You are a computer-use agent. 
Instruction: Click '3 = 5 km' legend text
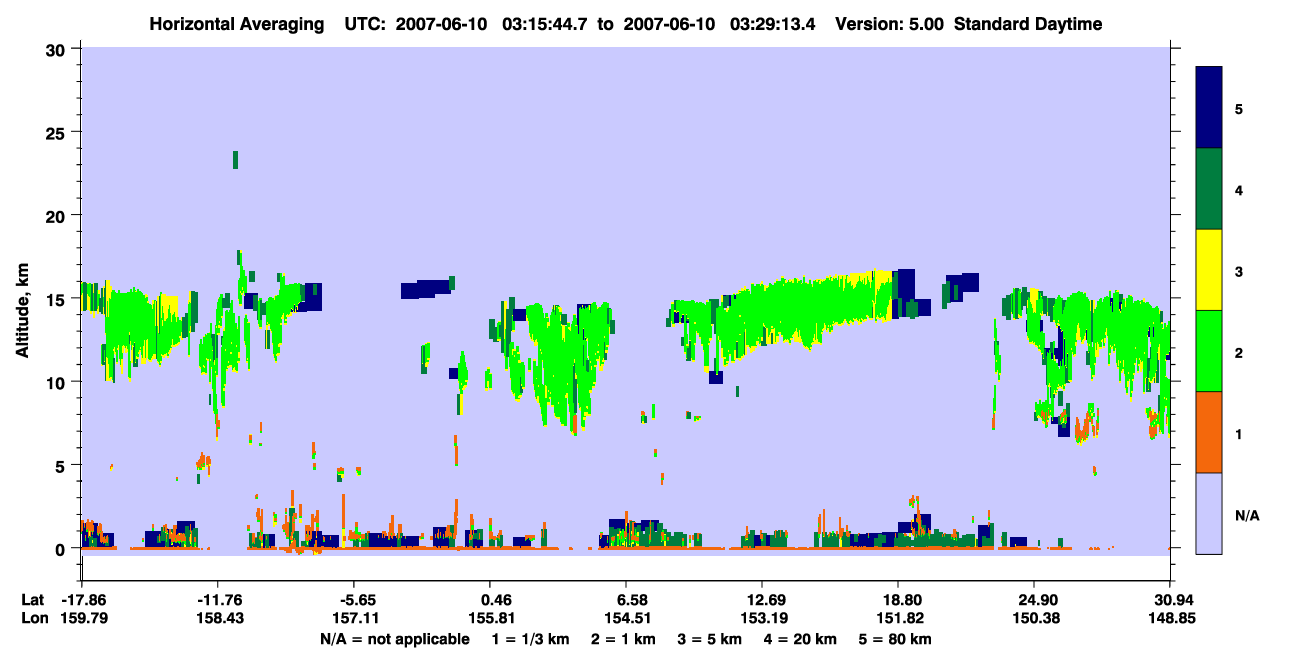[x=708, y=639]
